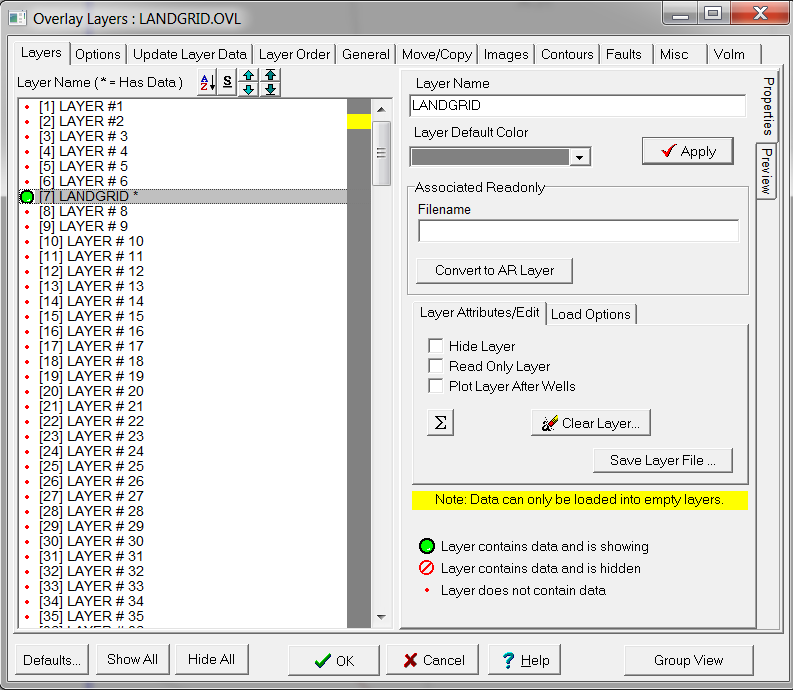Select [4] LAYER # 4 row
793x690 pixels.
[183, 152]
